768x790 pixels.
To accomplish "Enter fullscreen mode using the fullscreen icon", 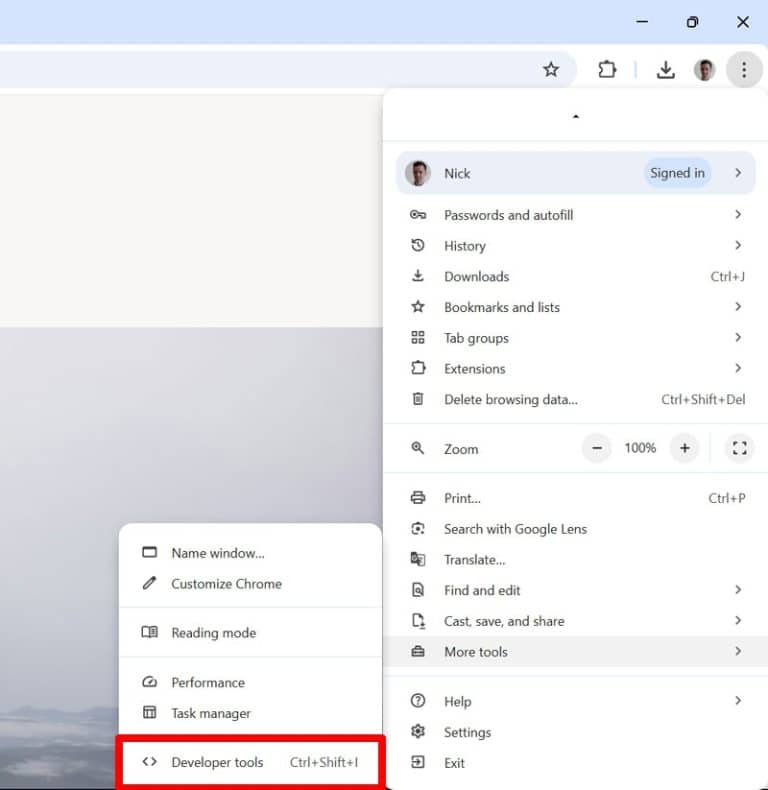I will tap(739, 448).
